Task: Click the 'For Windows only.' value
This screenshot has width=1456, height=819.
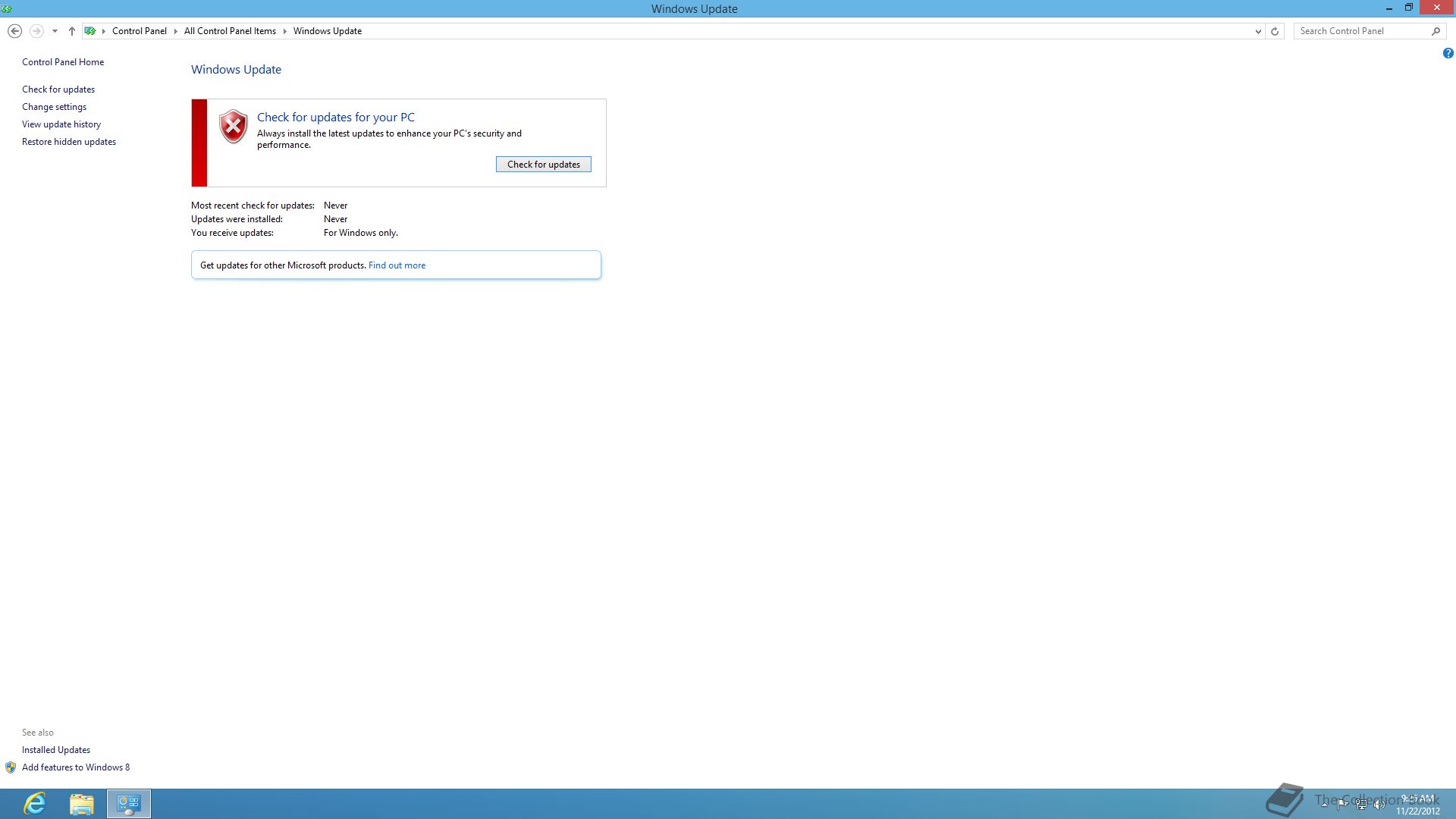Action: (x=361, y=233)
